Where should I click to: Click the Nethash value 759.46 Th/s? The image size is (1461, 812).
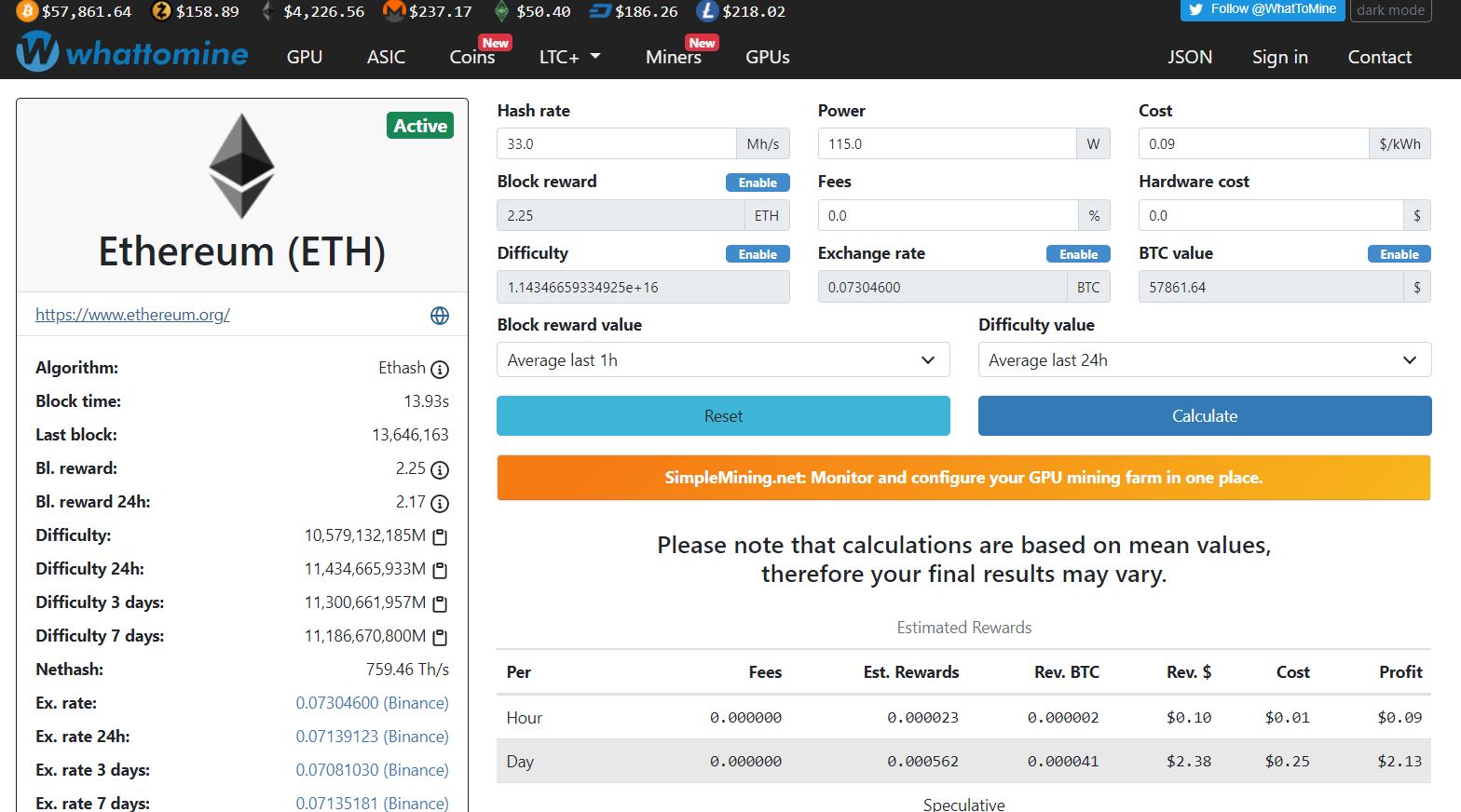point(407,670)
